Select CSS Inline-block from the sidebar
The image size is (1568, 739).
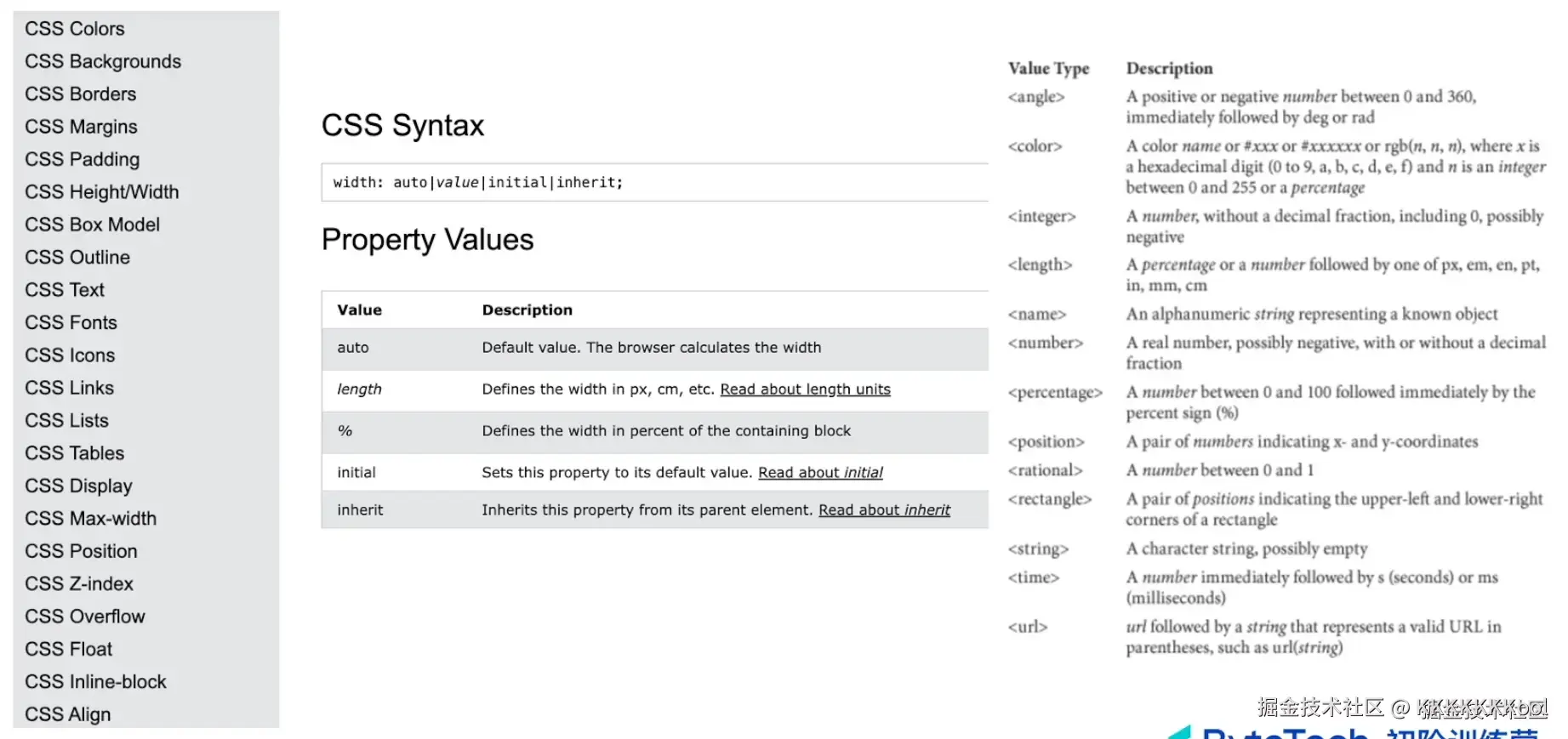coord(96,682)
